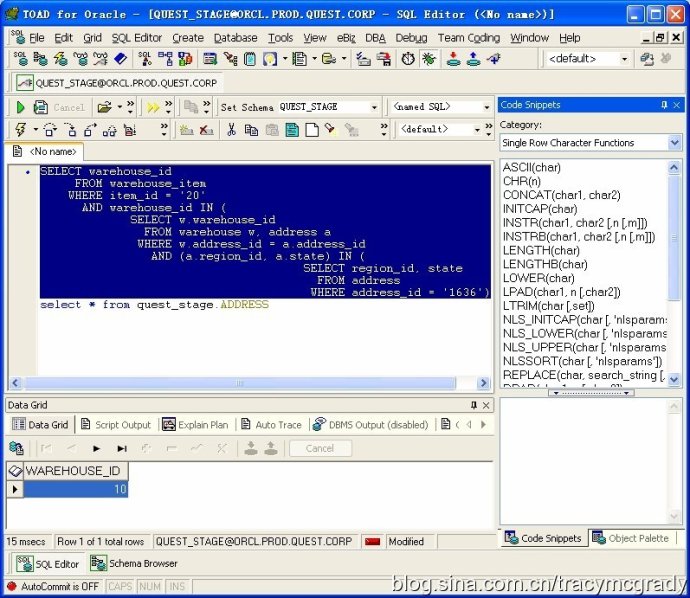Open the DBA menu
Screen dimensions: 690x598
[375, 38]
